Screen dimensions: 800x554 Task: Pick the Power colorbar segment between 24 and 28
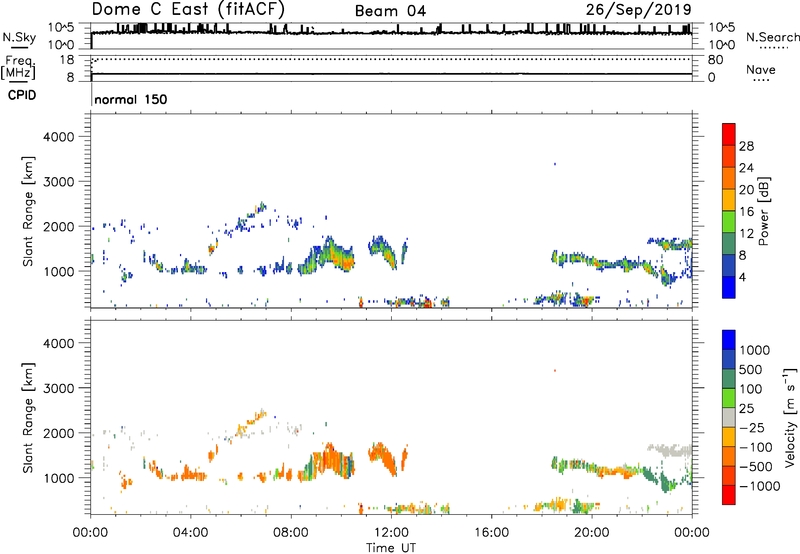click(x=729, y=156)
